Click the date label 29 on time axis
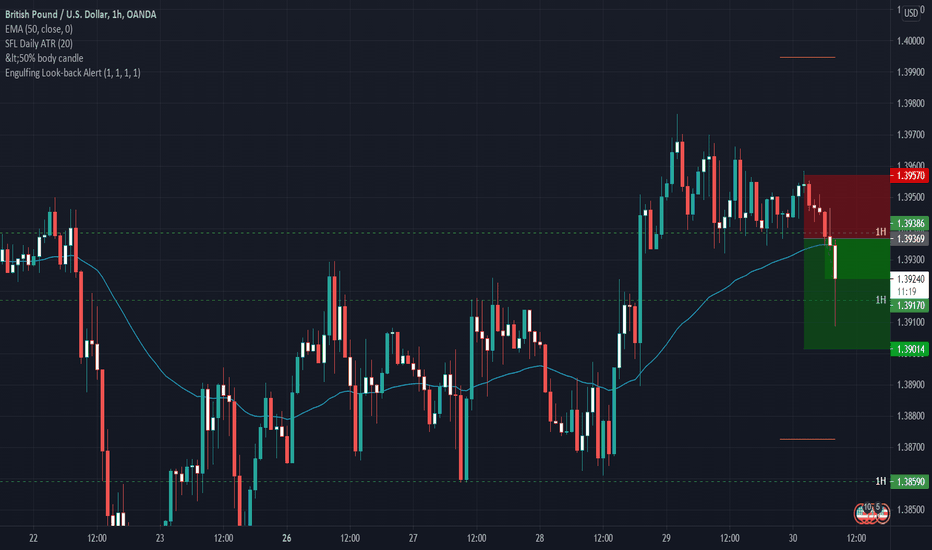 [x=666, y=538]
